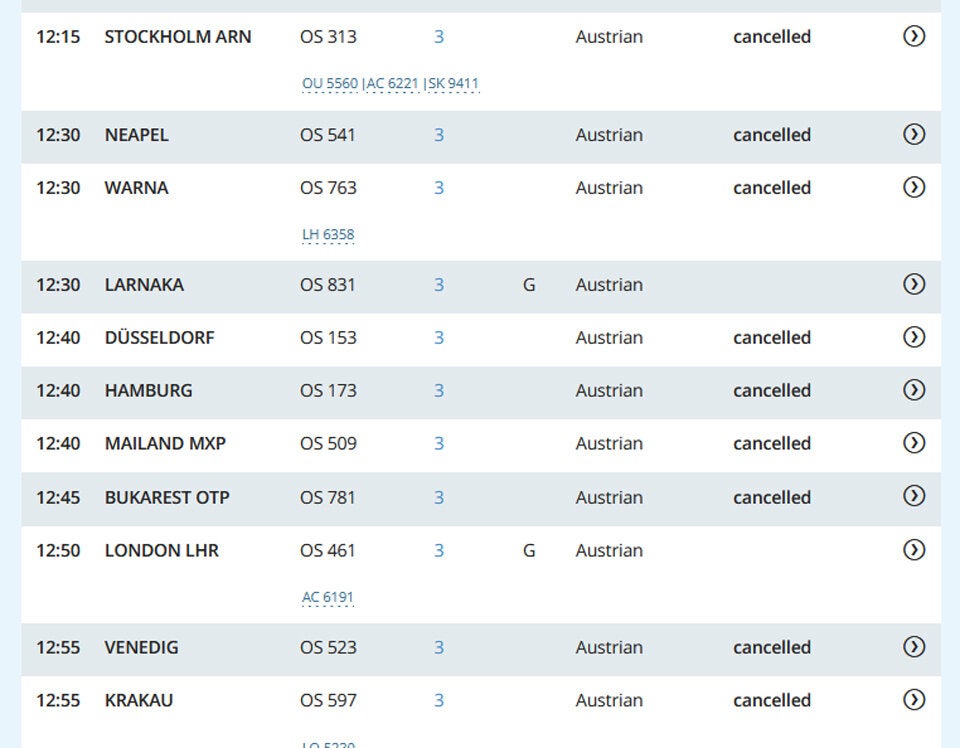Open details arrow for Stockholm ARN flight
Image resolution: width=960 pixels, height=748 pixels.
(913, 37)
